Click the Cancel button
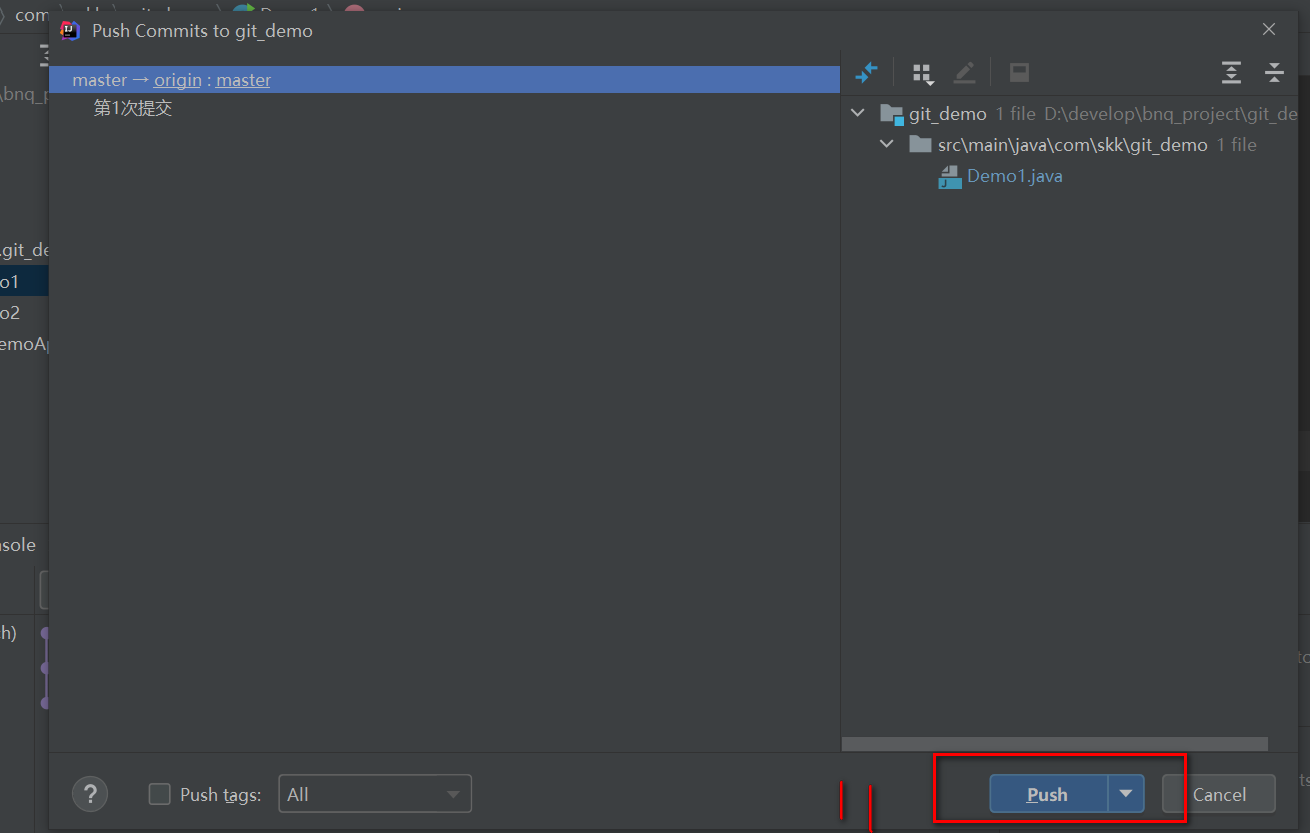The width and height of the screenshot is (1310, 833). point(1219,794)
